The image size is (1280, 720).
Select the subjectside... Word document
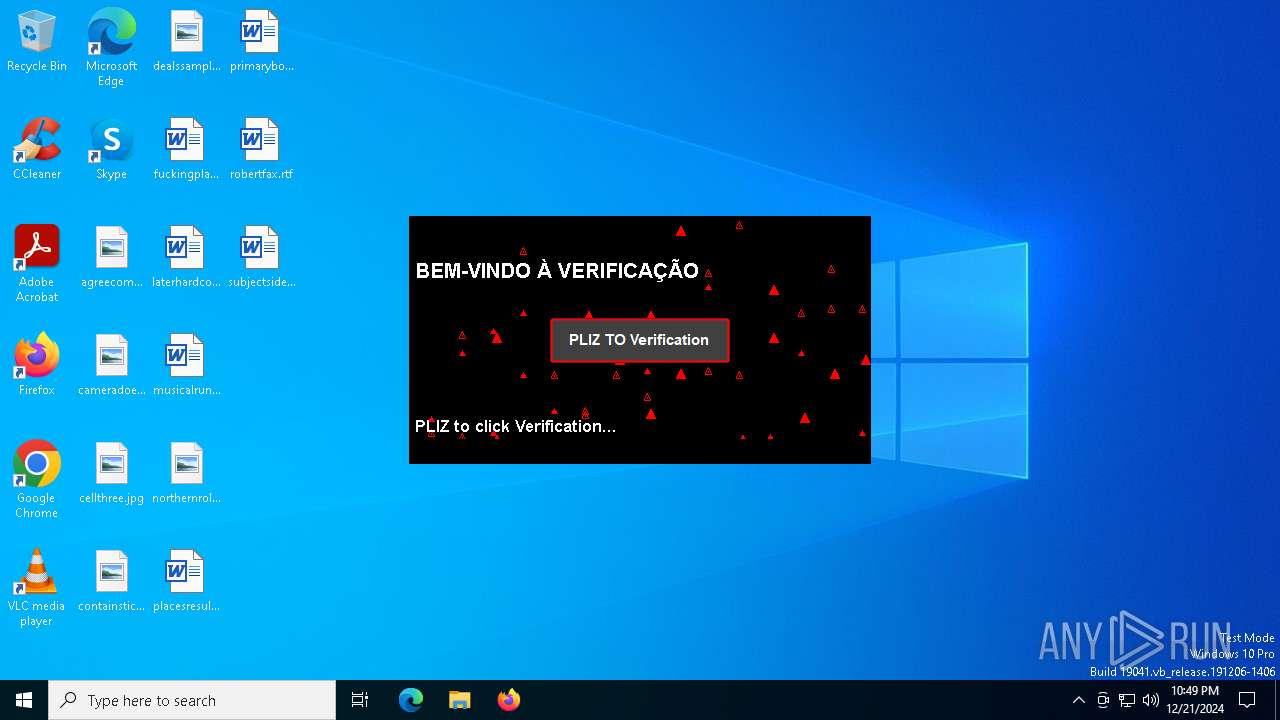point(261,258)
